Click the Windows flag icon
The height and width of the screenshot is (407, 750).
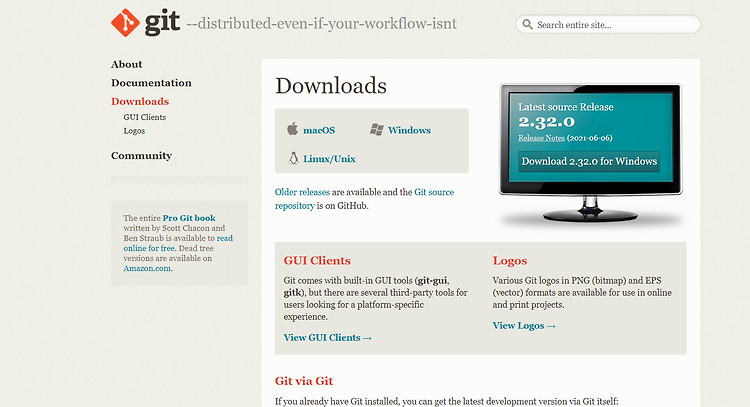coord(377,130)
